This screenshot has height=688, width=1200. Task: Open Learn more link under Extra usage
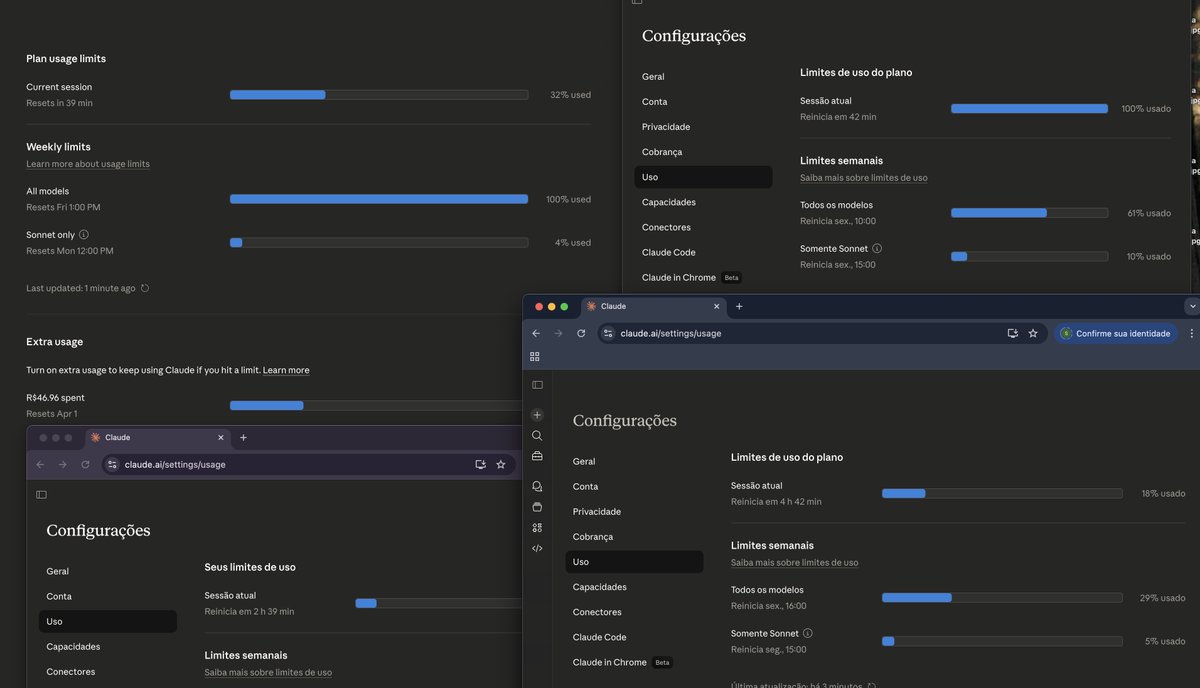point(286,370)
